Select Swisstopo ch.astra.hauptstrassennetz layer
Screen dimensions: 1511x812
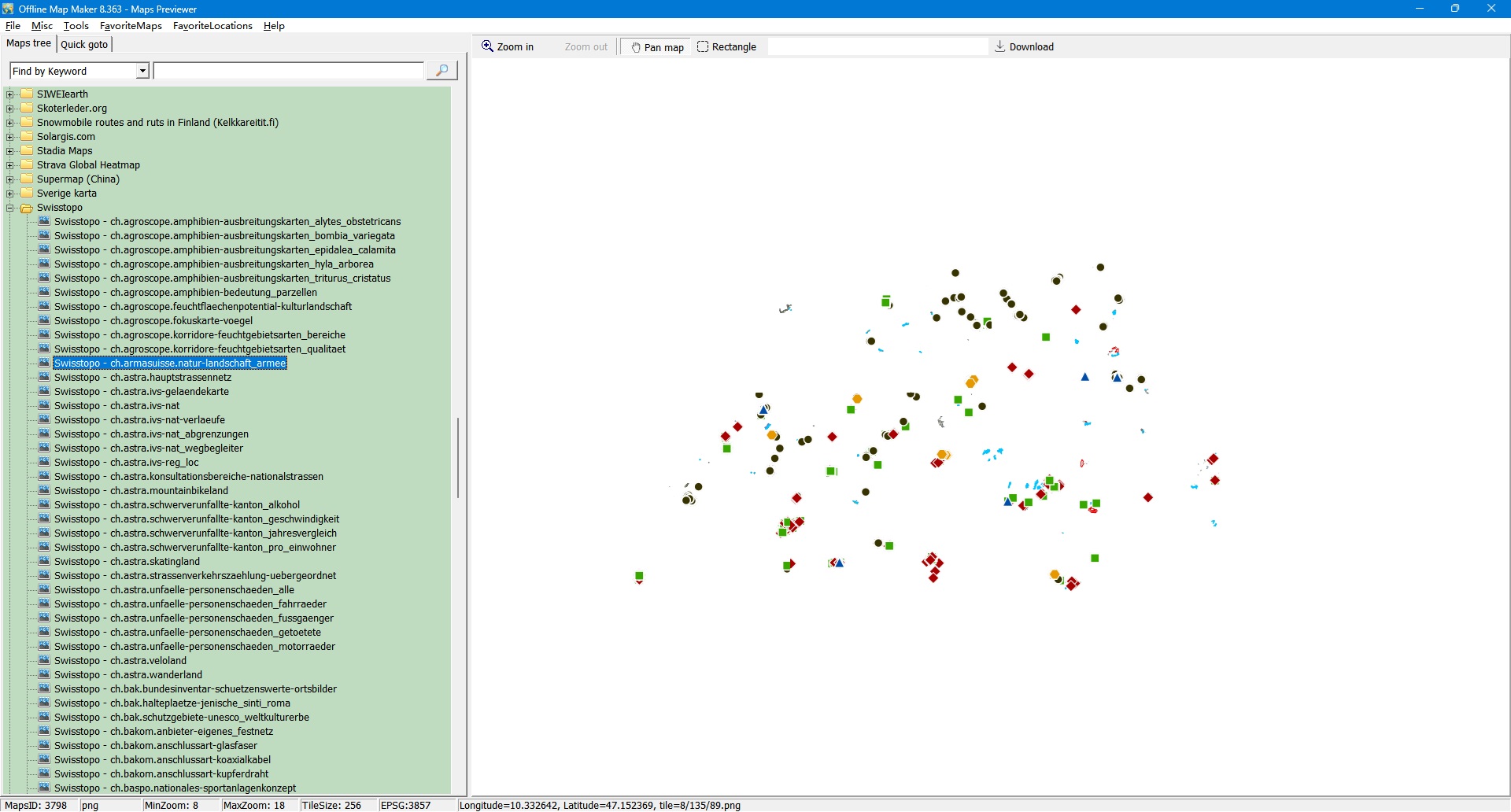tap(142, 378)
